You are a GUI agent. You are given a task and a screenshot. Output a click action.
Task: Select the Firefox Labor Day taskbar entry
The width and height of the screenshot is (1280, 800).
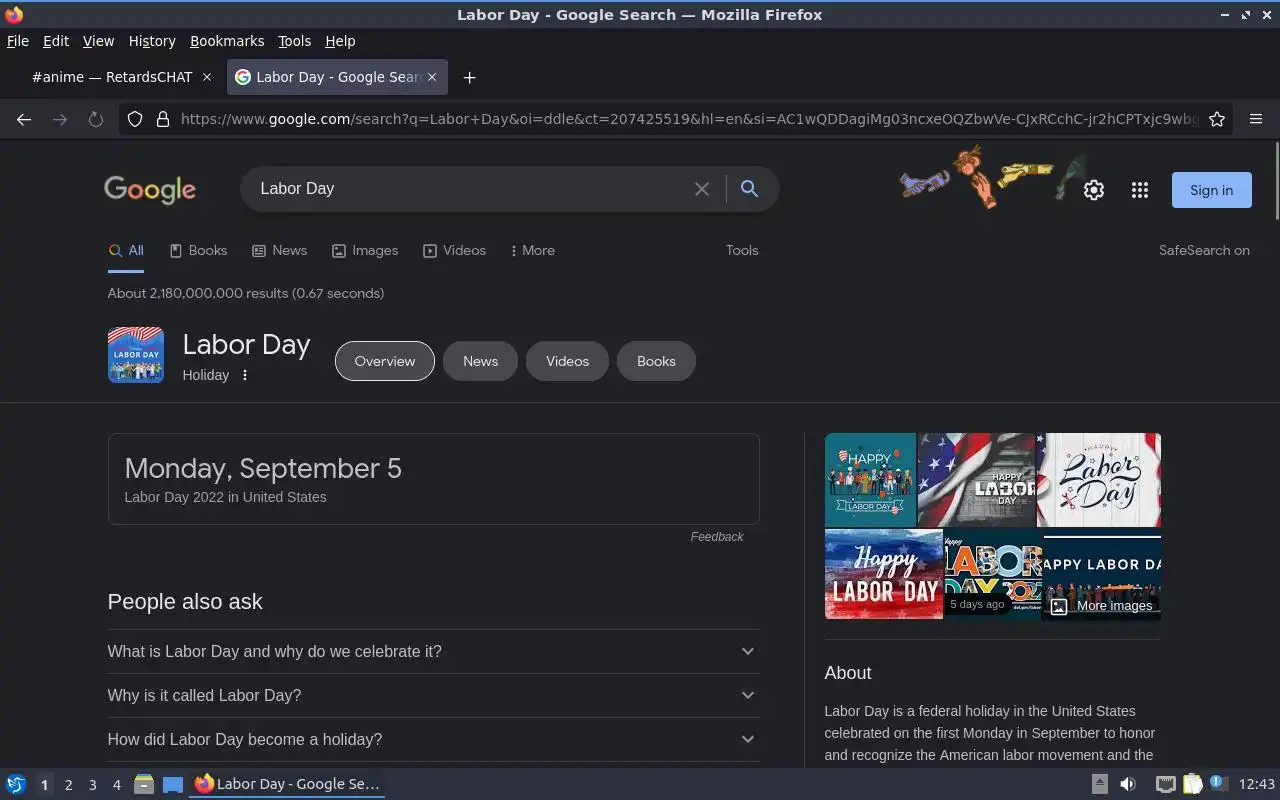point(288,784)
